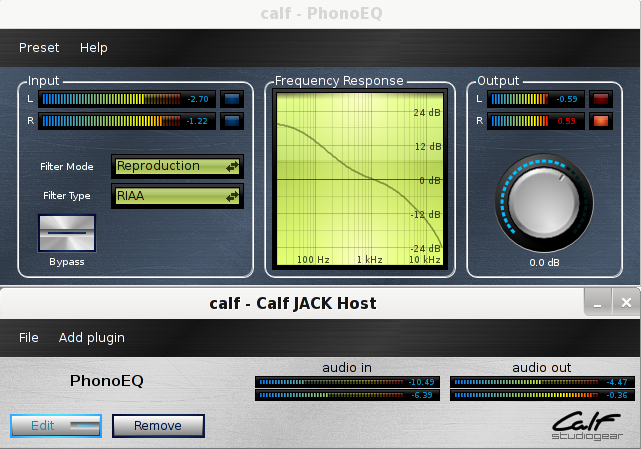Minimize the Calf JACK Host window

coord(598,303)
